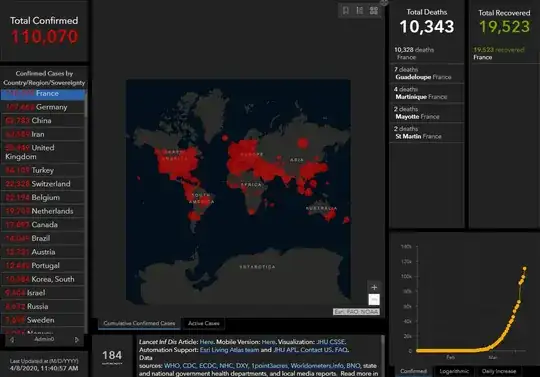Zoom out on the map with minus button

[x=374, y=300]
